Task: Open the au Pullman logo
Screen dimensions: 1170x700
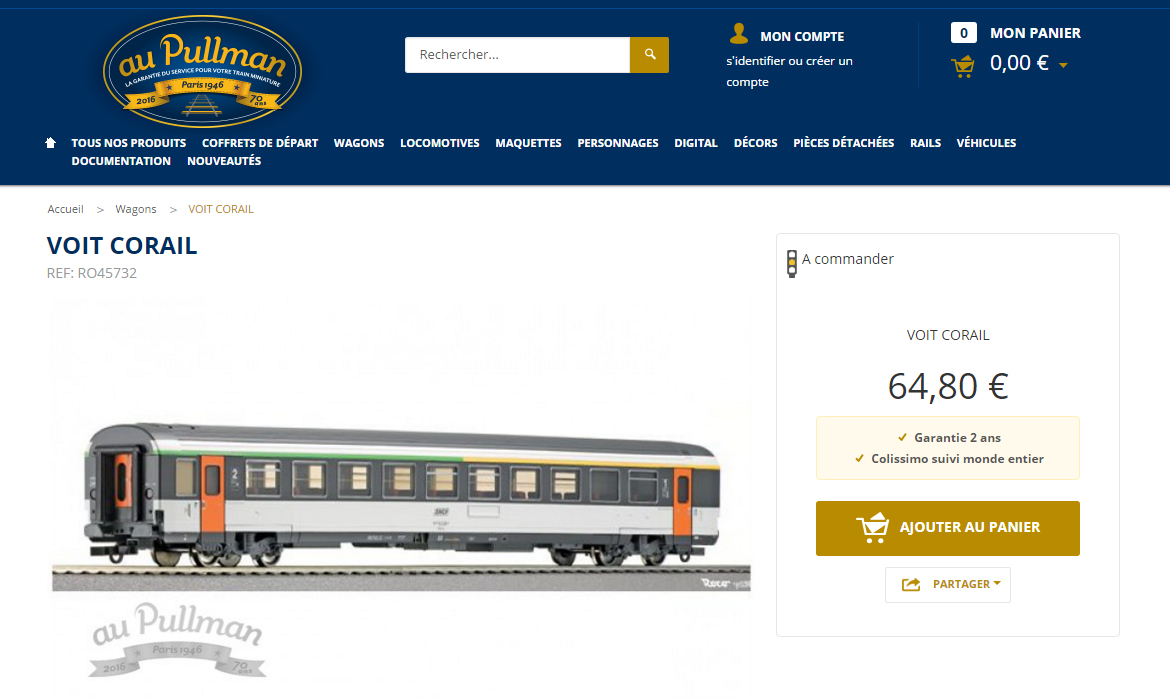Action: pos(202,72)
